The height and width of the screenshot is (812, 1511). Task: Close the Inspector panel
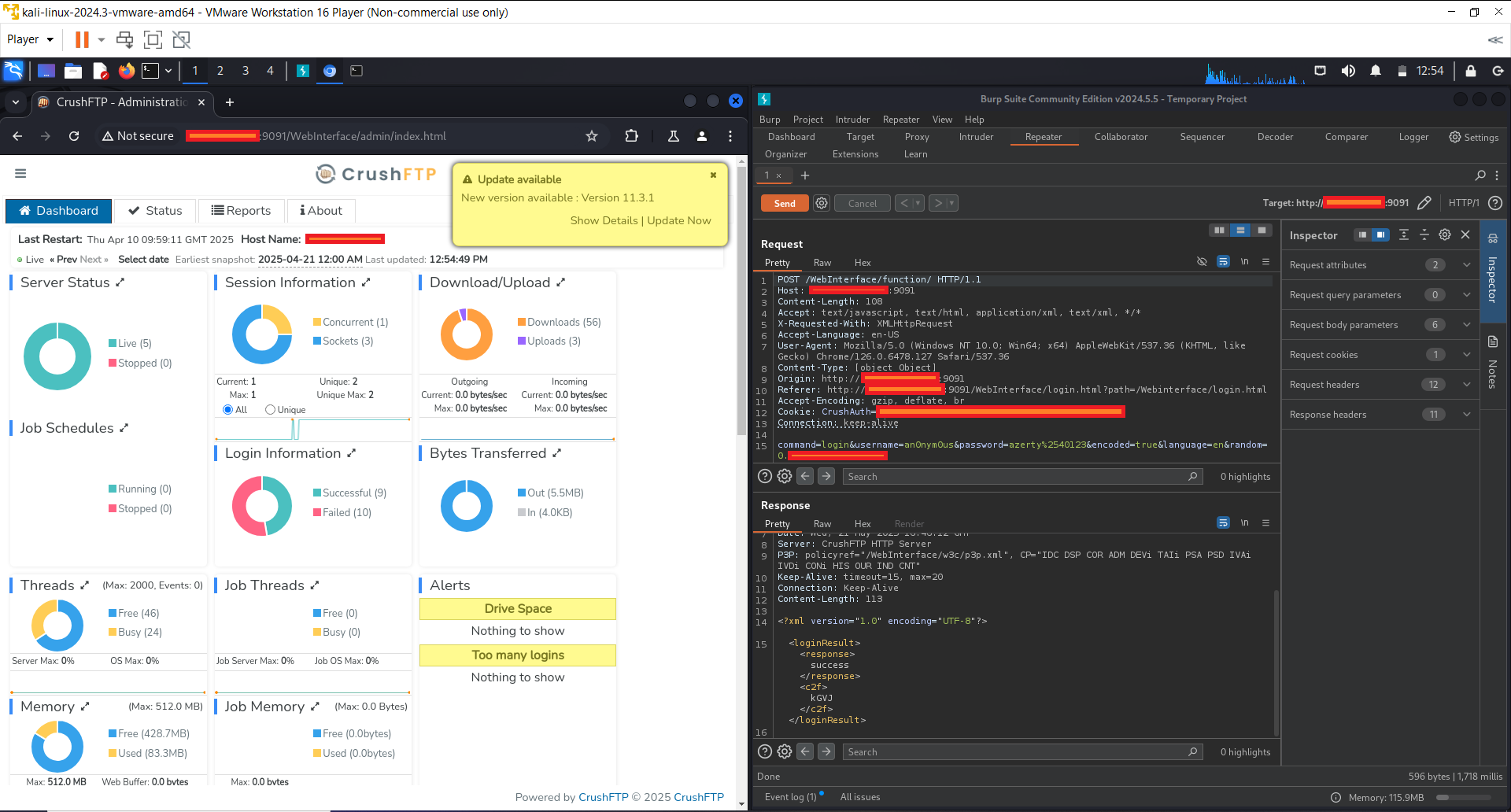tap(1465, 234)
